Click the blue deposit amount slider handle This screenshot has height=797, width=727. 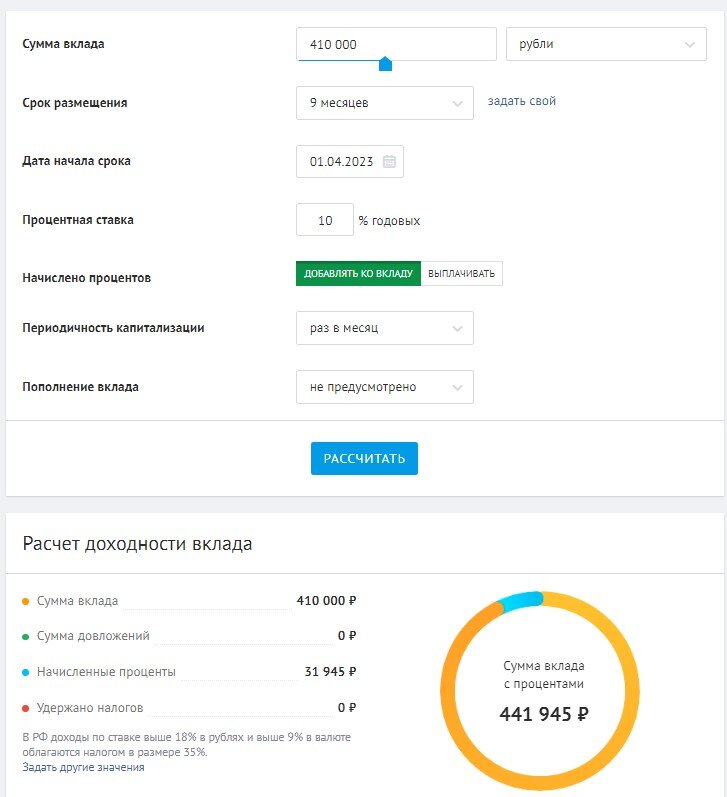[x=385, y=64]
